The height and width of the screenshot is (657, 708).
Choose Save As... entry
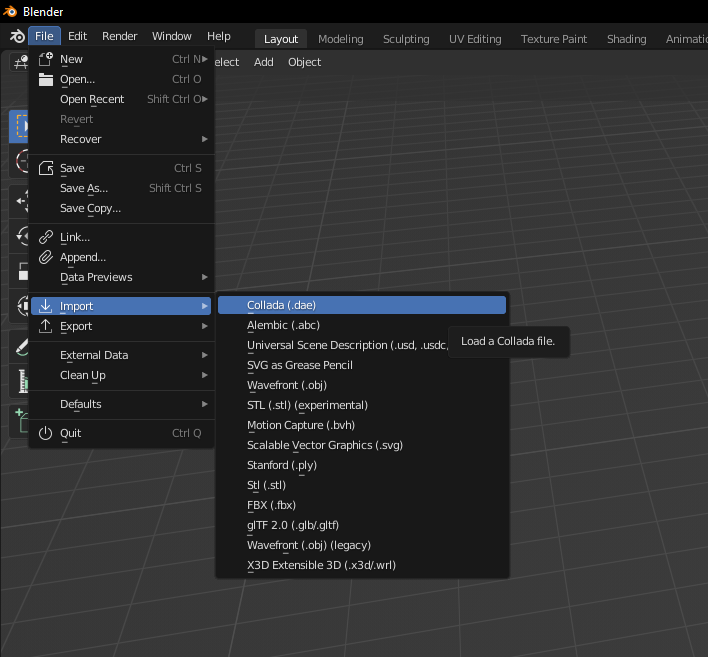pos(121,188)
